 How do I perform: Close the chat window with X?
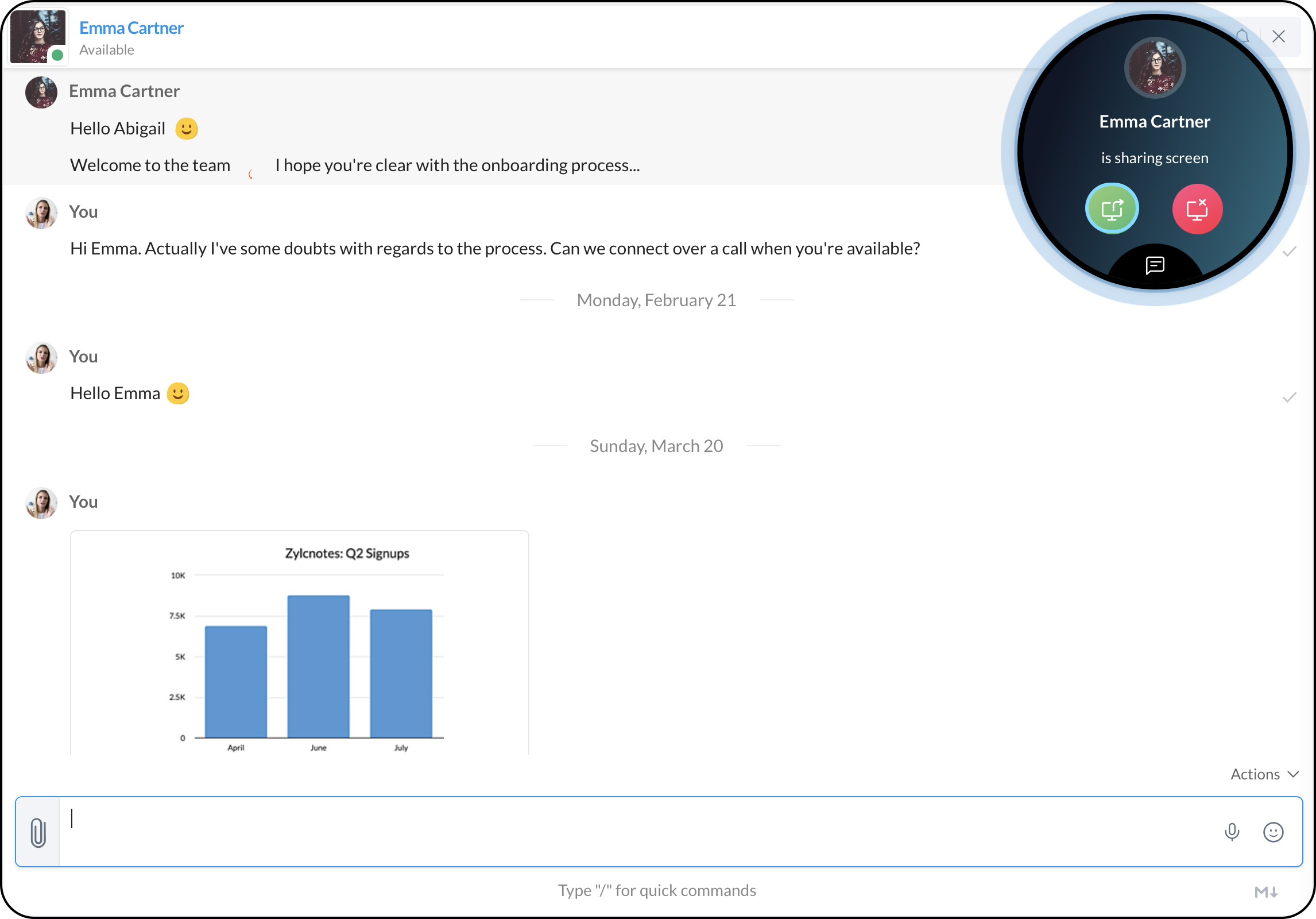coord(1279,37)
